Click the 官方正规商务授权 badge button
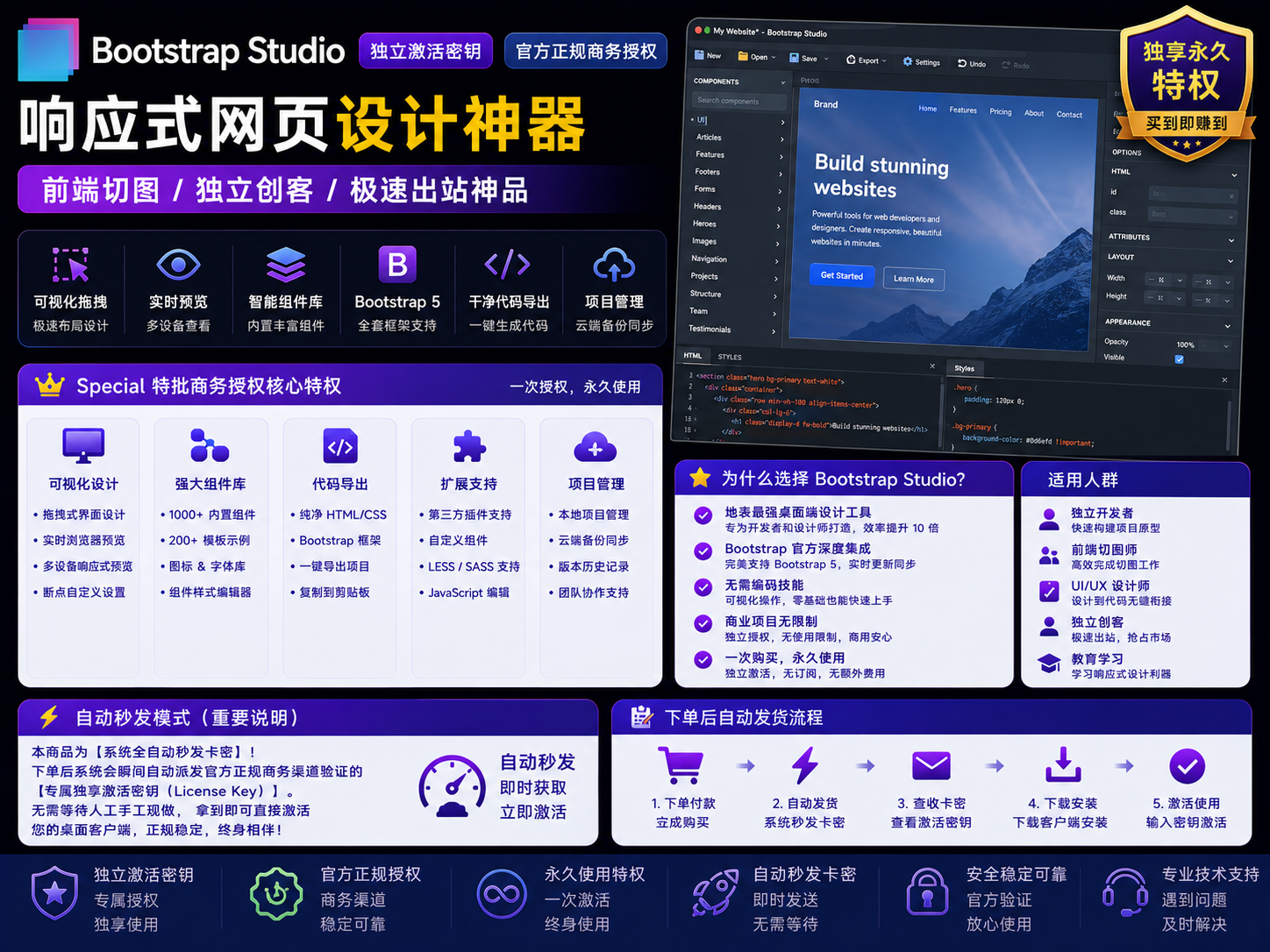Screen dimensions: 1270x952 [x=586, y=51]
